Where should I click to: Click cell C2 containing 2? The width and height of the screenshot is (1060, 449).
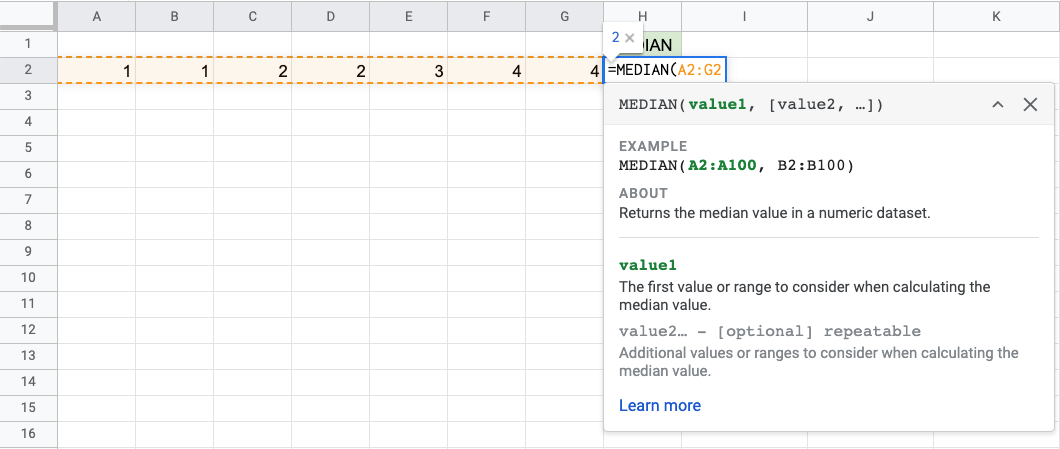[252, 71]
